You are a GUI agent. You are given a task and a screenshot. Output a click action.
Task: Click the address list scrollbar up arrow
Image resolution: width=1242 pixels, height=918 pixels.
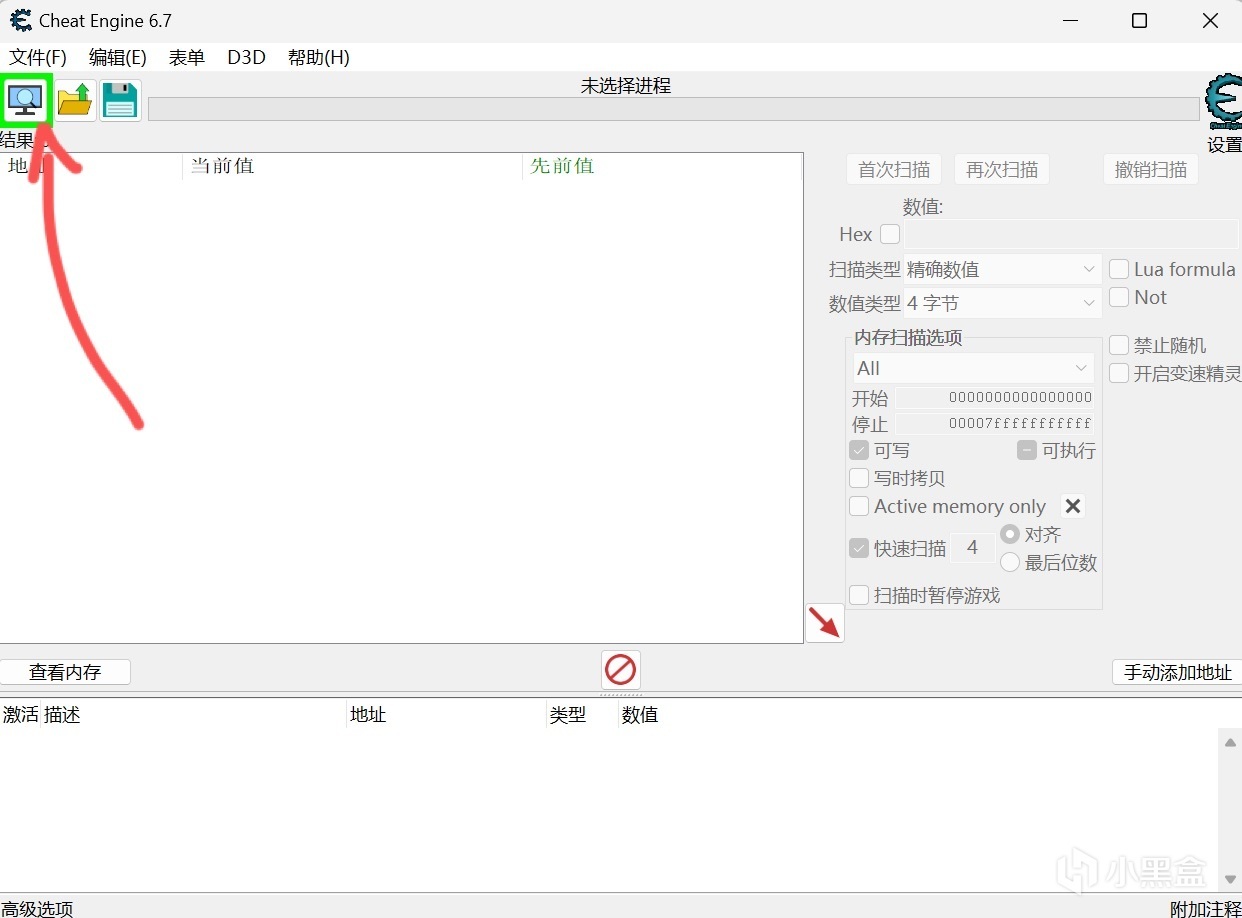click(1231, 742)
